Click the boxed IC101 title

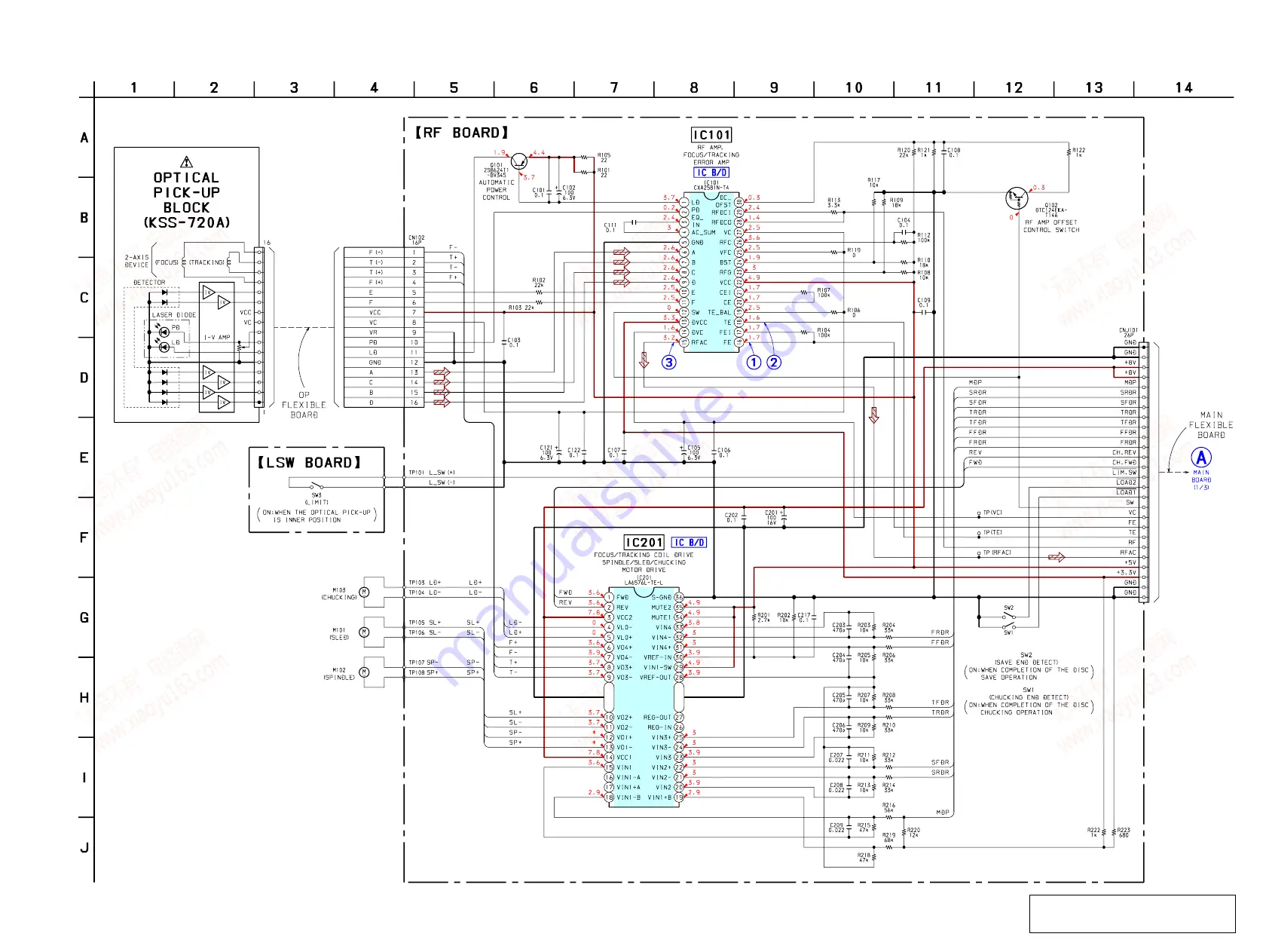click(711, 135)
